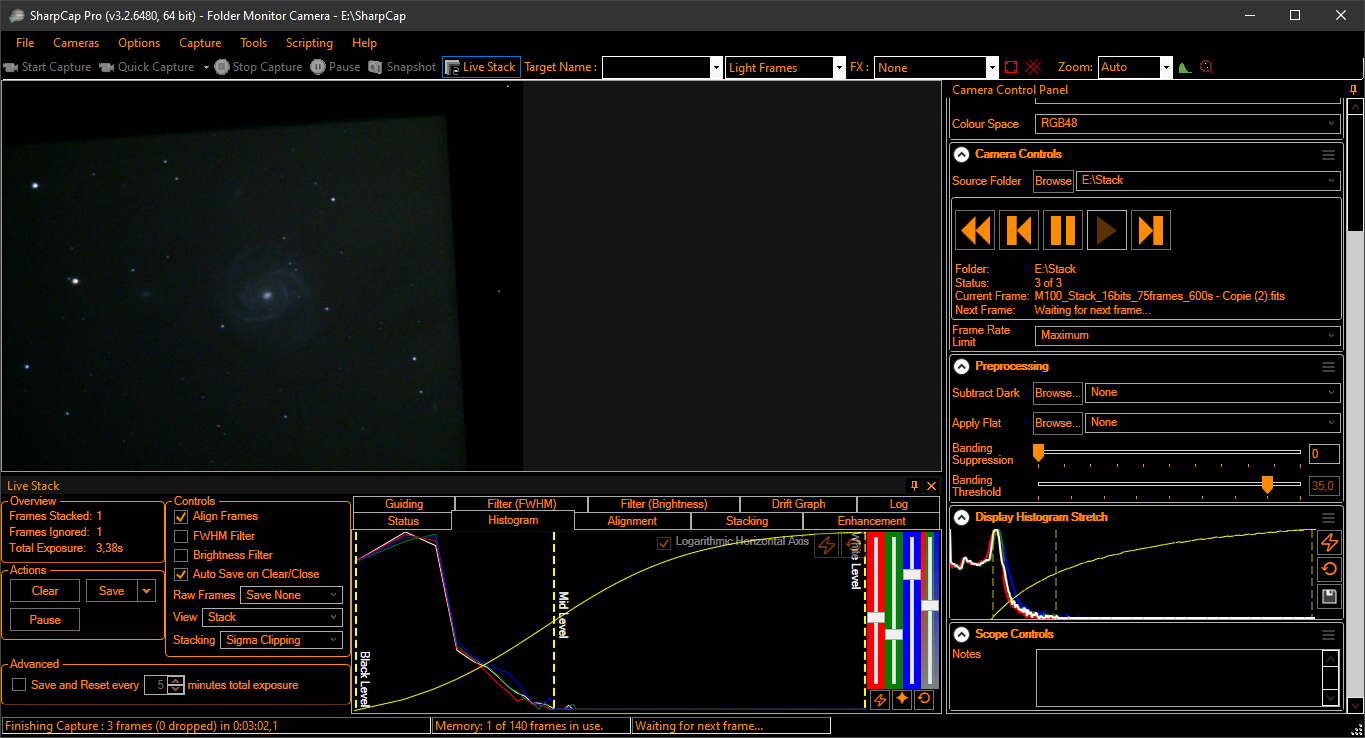Enable the FWHM Filter checkbox
The width and height of the screenshot is (1365, 738).
(x=181, y=536)
